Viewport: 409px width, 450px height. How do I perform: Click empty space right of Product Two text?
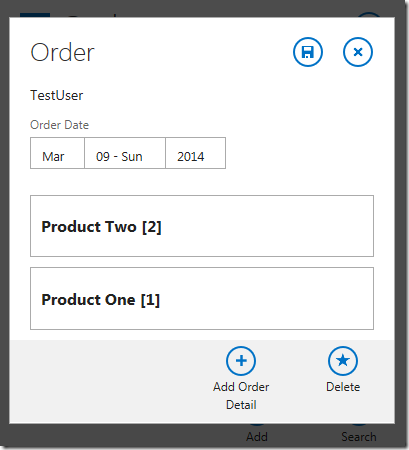coord(267,226)
